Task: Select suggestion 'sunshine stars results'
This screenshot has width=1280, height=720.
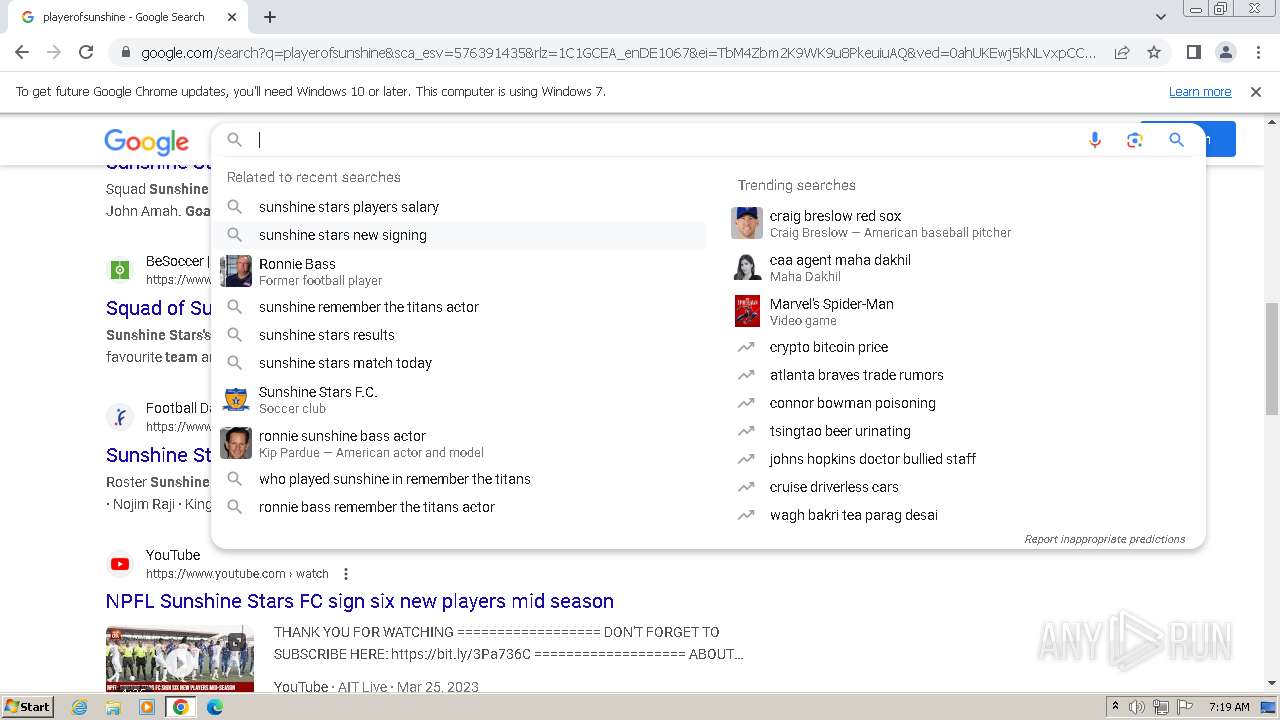Action: coord(459,335)
